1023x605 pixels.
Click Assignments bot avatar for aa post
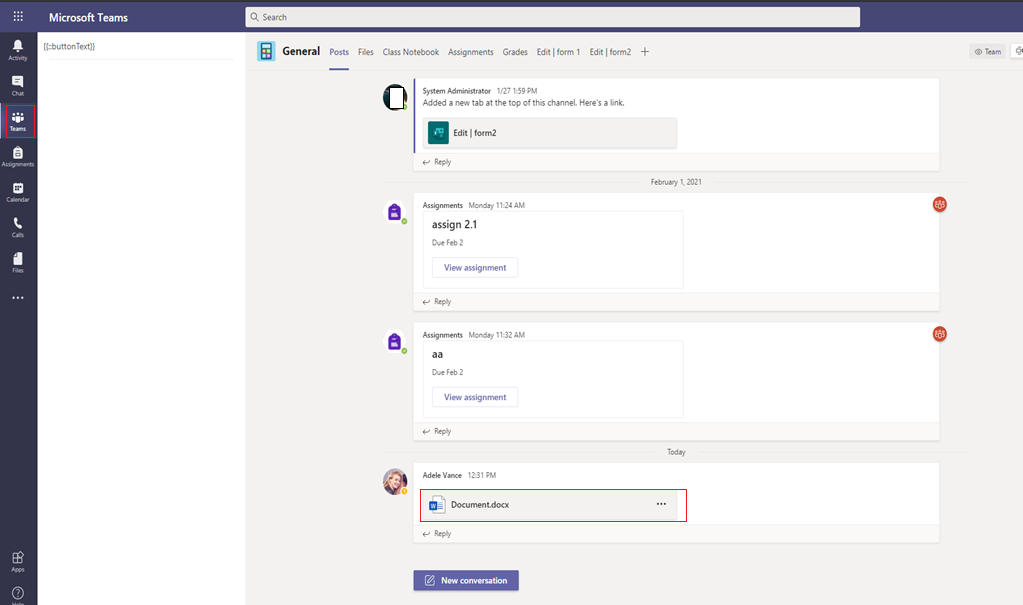(x=394, y=341)
